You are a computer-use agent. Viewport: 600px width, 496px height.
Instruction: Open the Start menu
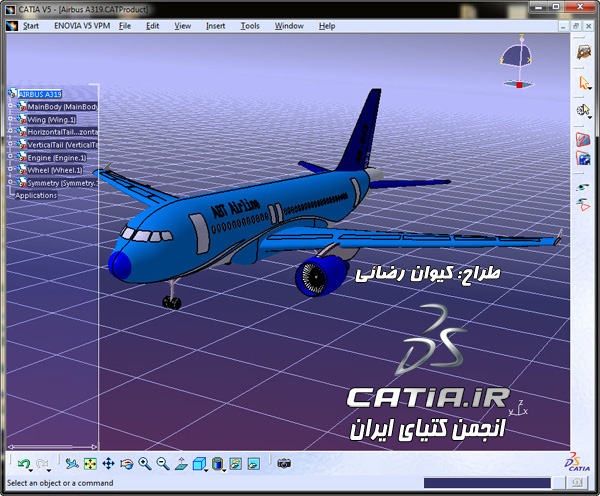(x=31, y=26)
